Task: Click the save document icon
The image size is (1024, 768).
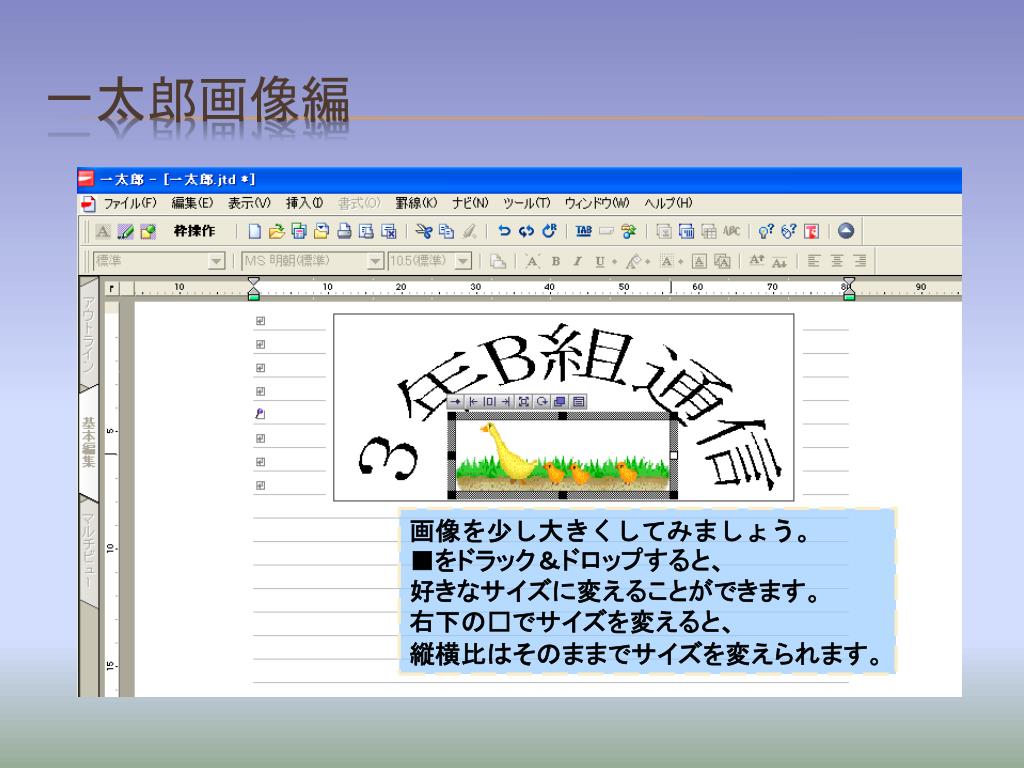Action: coord(299,231)
